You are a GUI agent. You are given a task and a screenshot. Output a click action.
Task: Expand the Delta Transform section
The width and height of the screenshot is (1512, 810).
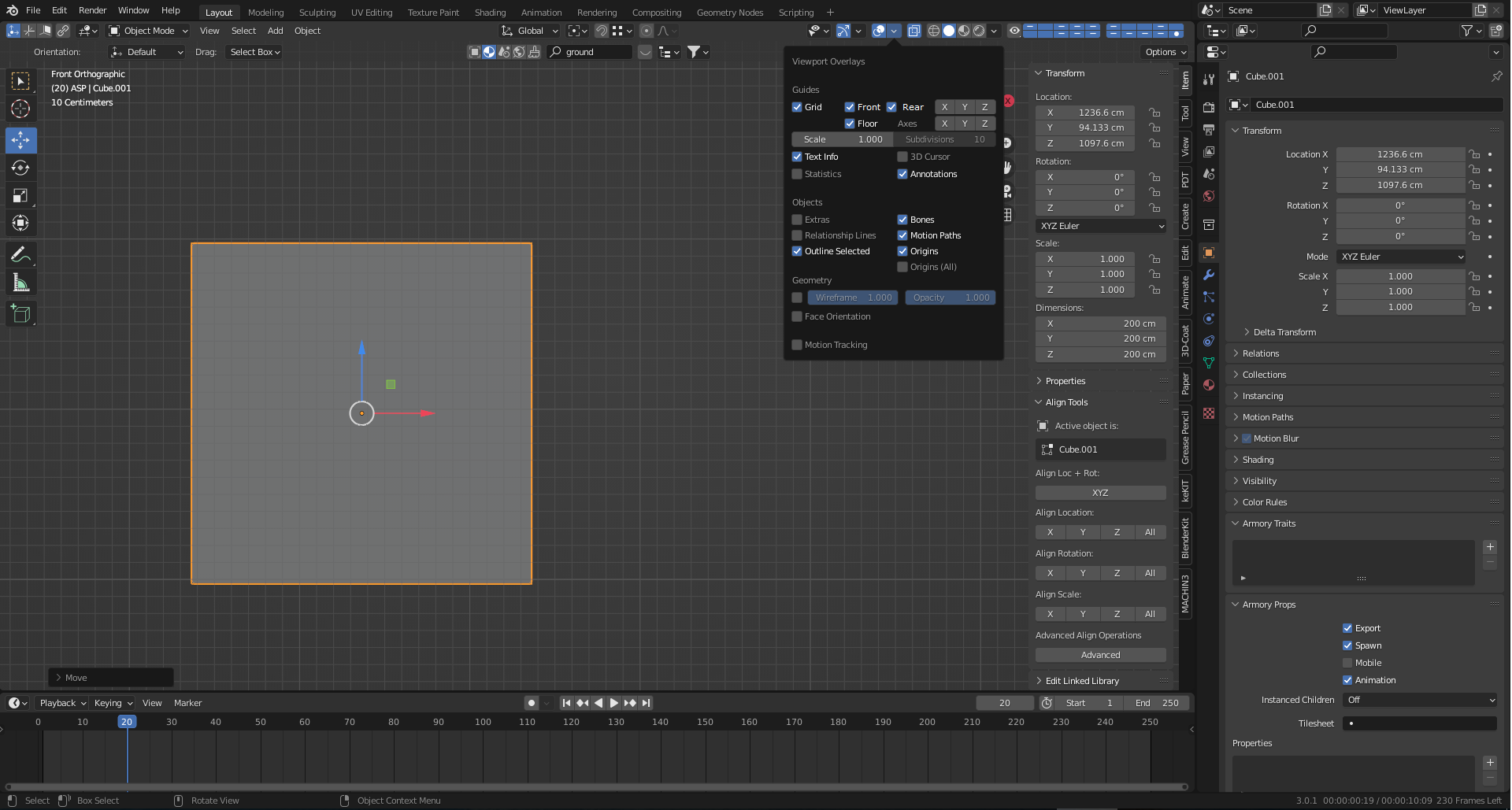(x=1284, y=332)
